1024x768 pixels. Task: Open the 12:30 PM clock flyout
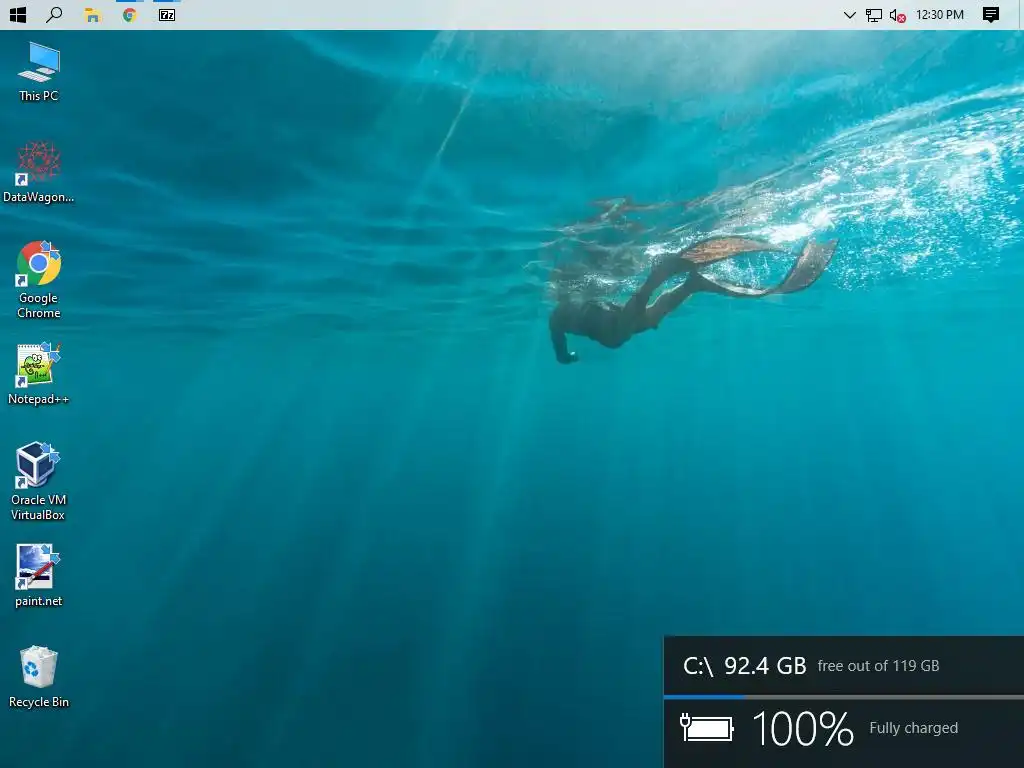(x=940, y=14)
